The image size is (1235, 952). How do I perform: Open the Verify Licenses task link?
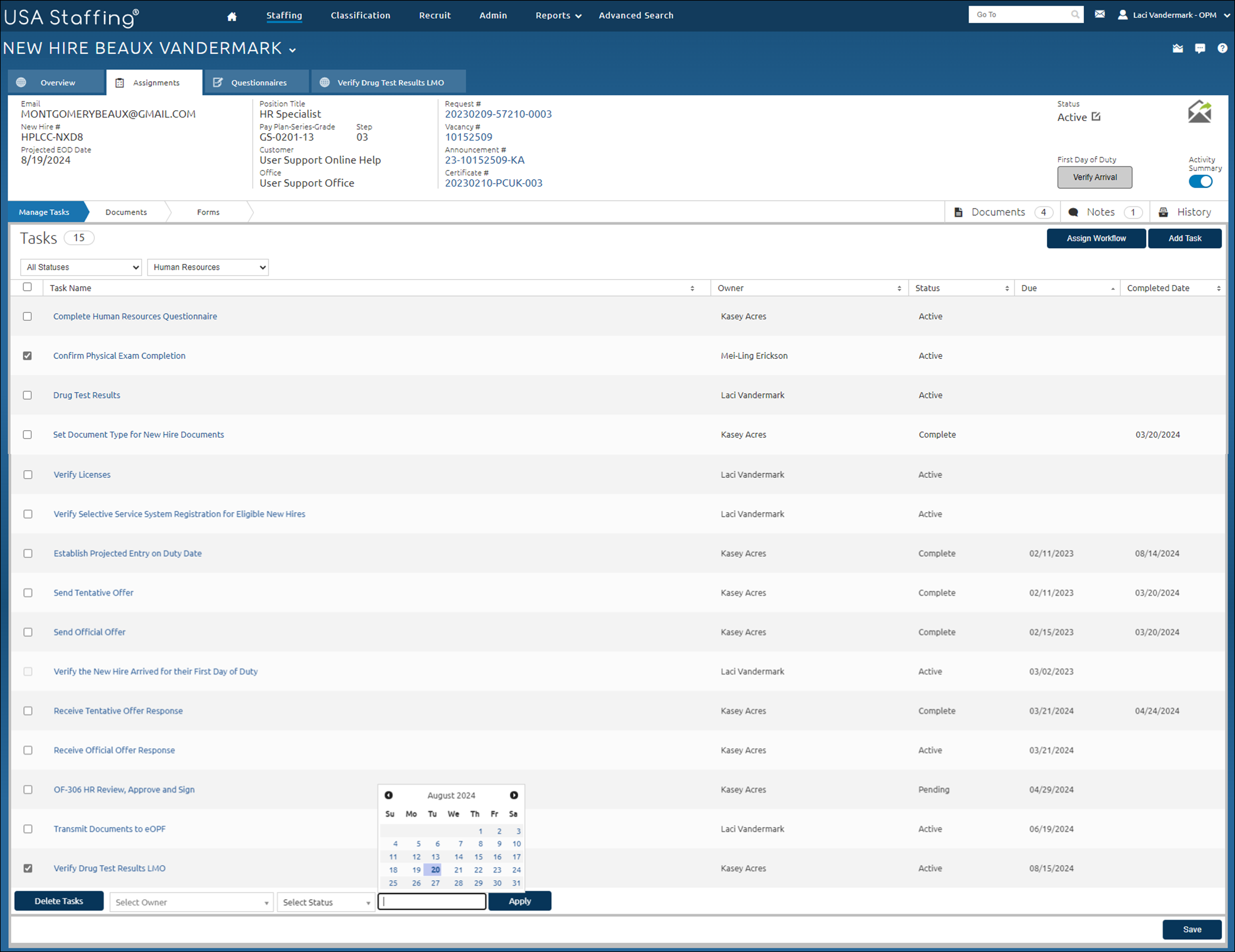[x=82, y=475]
